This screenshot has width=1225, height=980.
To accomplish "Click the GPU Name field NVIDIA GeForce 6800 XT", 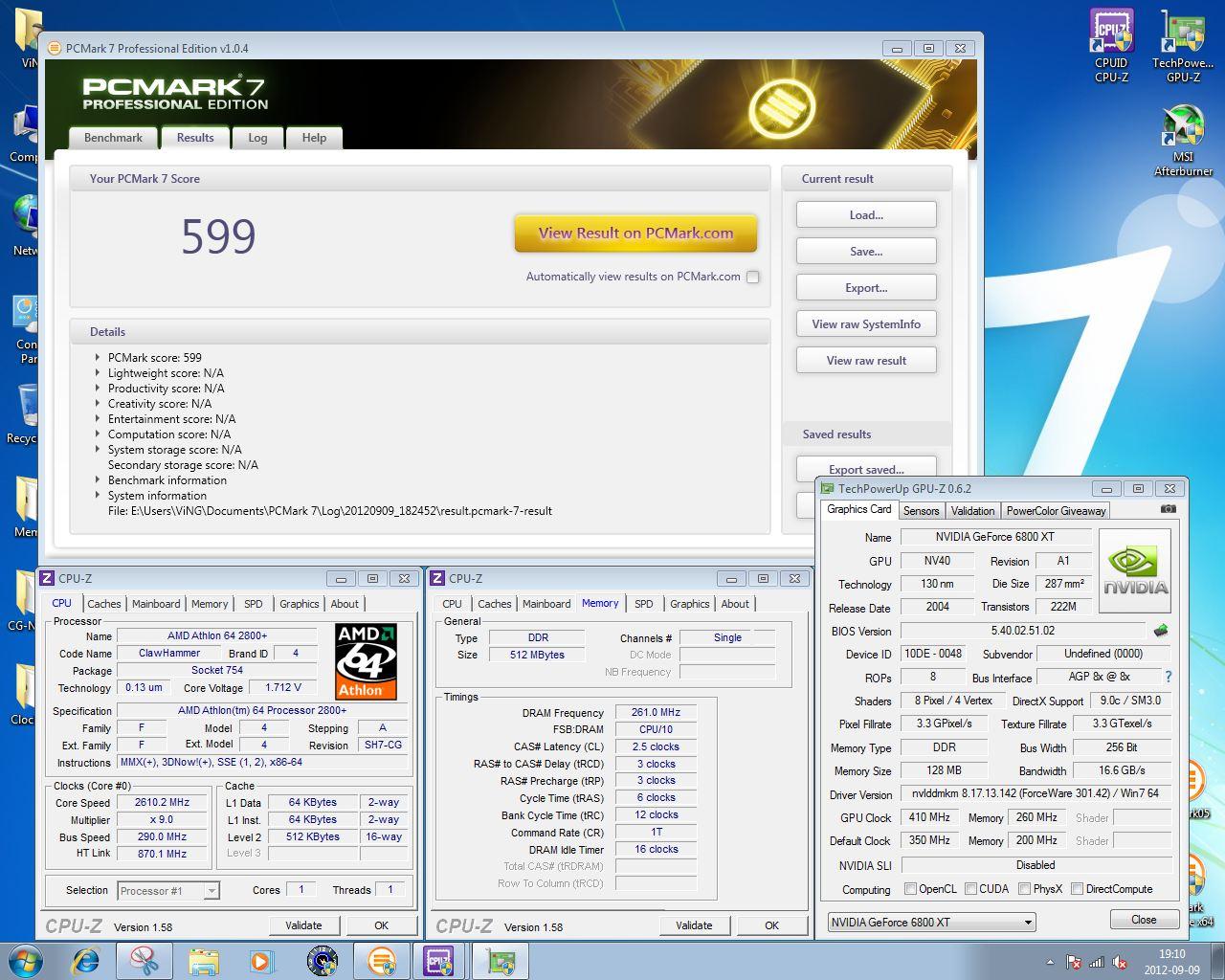I will click(x=995, y=537).
